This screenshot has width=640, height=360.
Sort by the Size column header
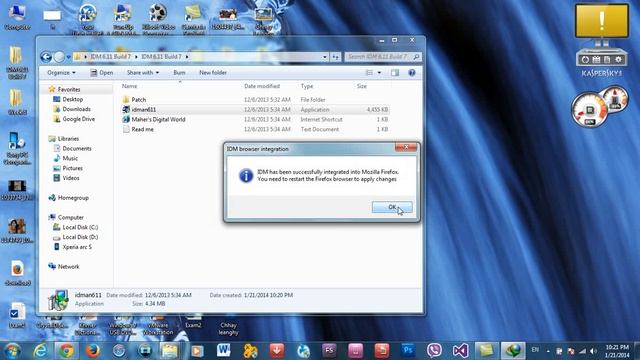pyautogui.click(x=362, y=86)
